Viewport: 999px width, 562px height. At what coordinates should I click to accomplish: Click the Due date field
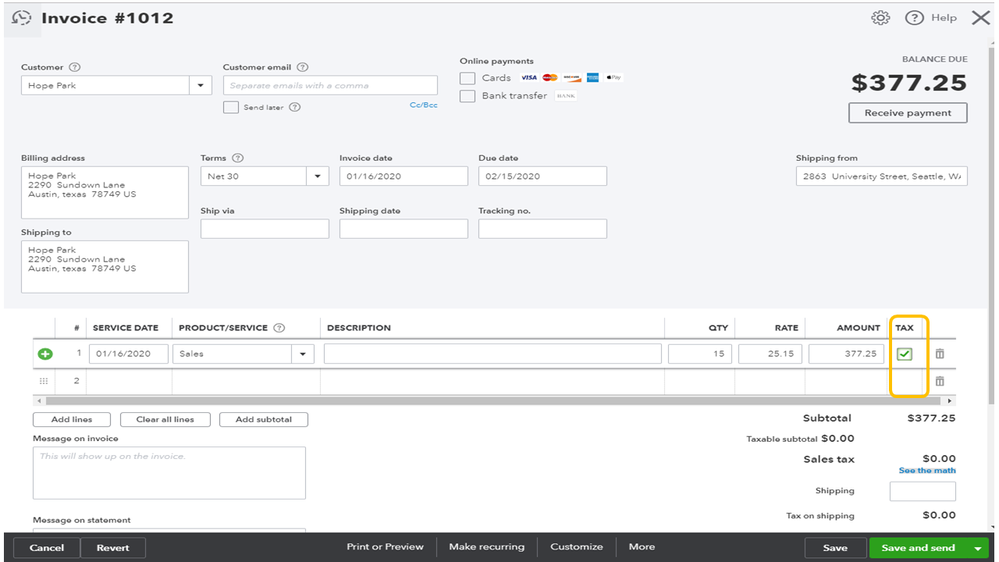(542, 177)
